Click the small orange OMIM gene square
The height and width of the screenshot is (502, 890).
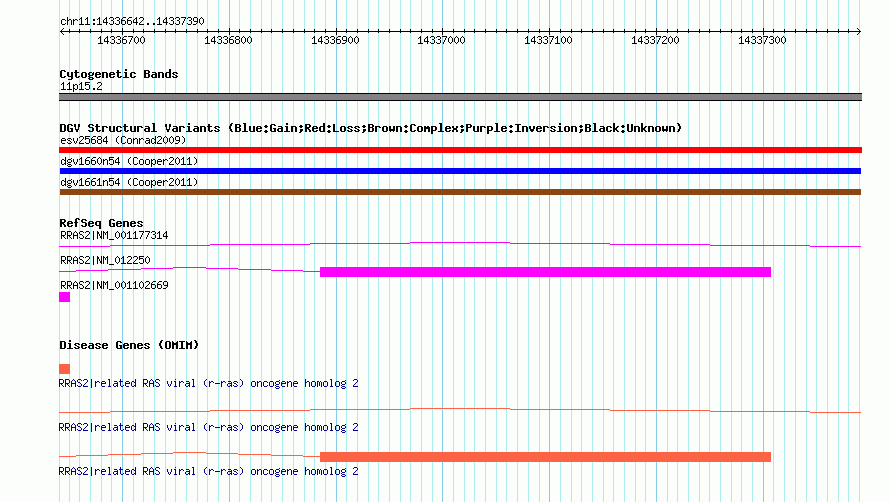(65, 369)
